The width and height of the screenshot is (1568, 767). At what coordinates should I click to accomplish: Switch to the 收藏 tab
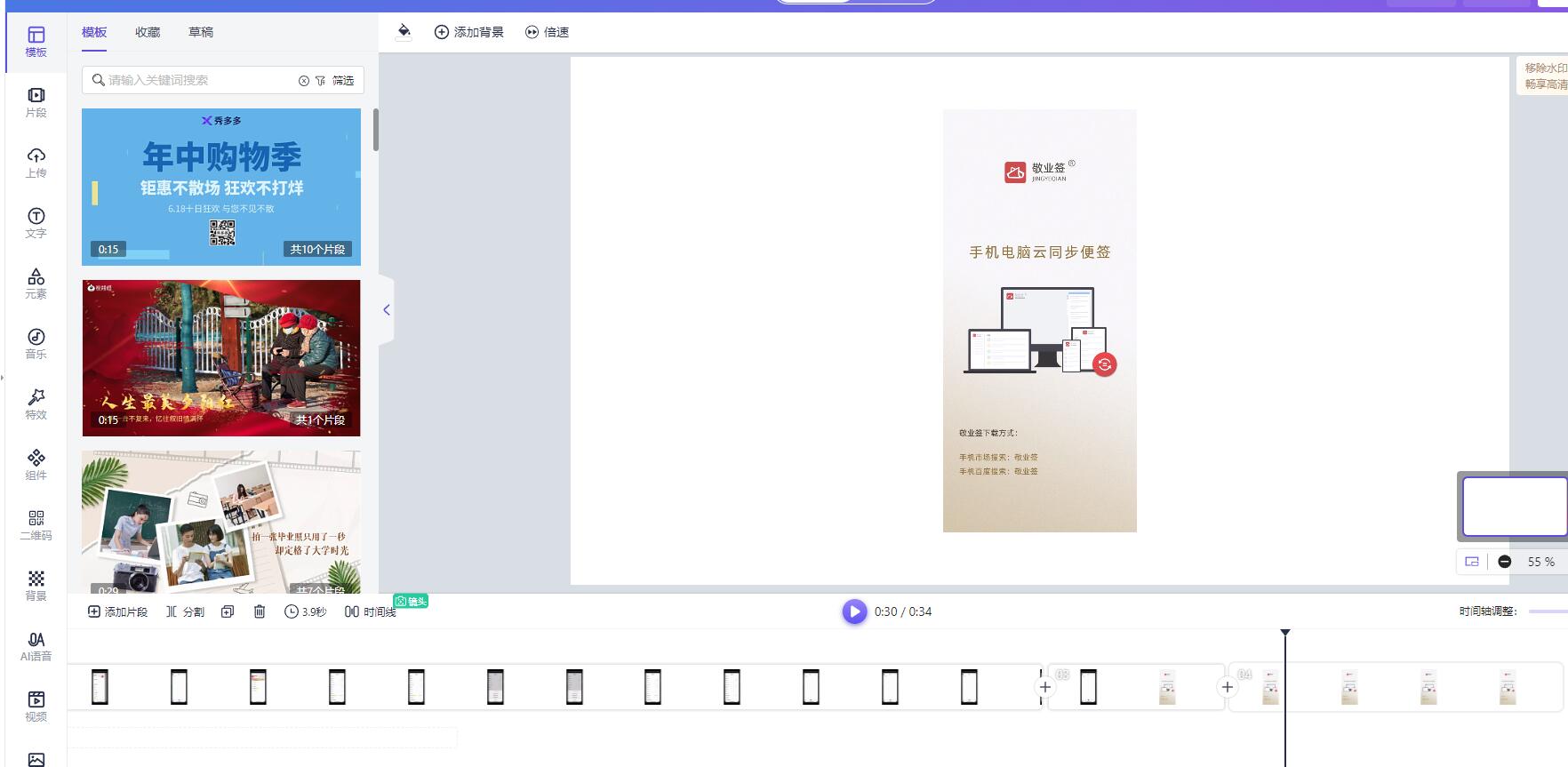click(x=148, y=32)
